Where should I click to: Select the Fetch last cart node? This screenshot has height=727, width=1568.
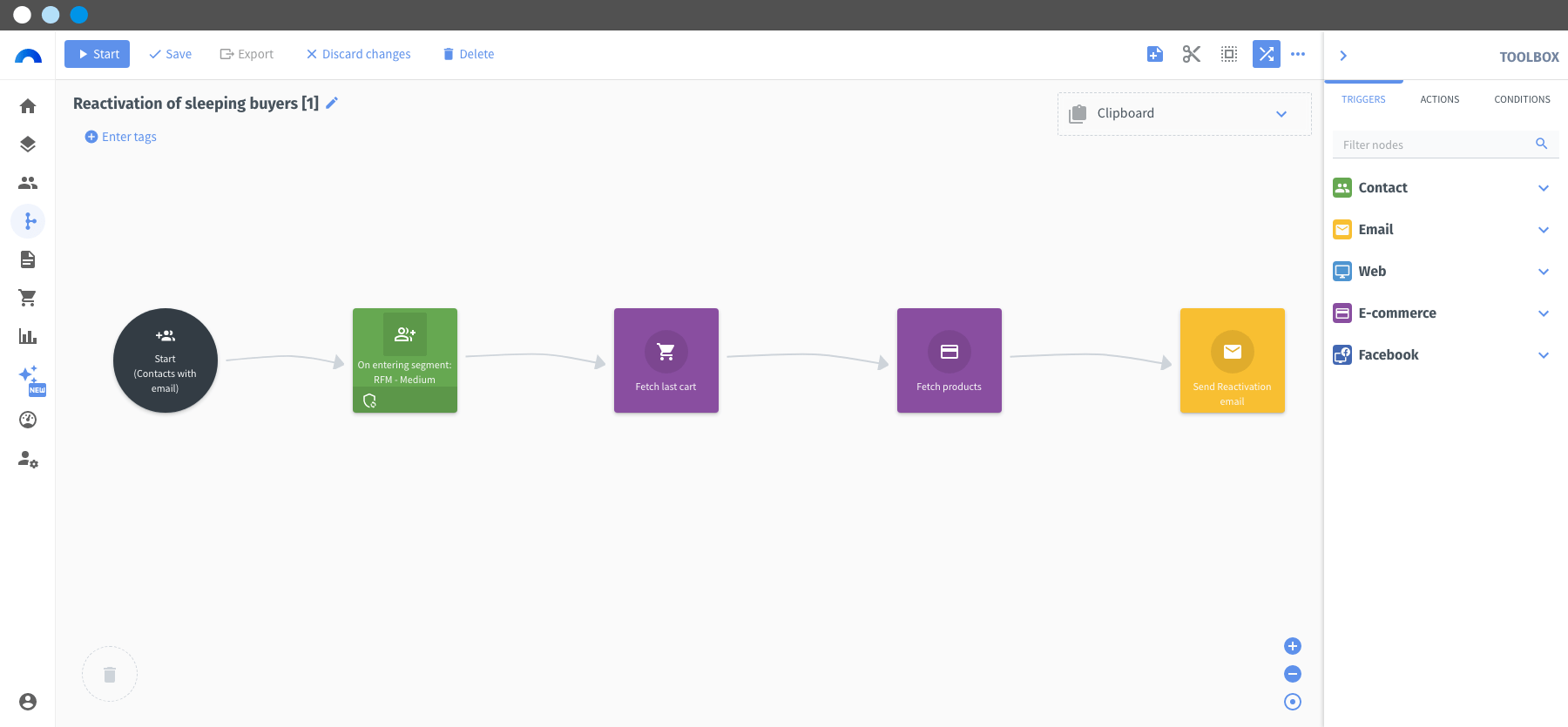(x=666, y=360)
